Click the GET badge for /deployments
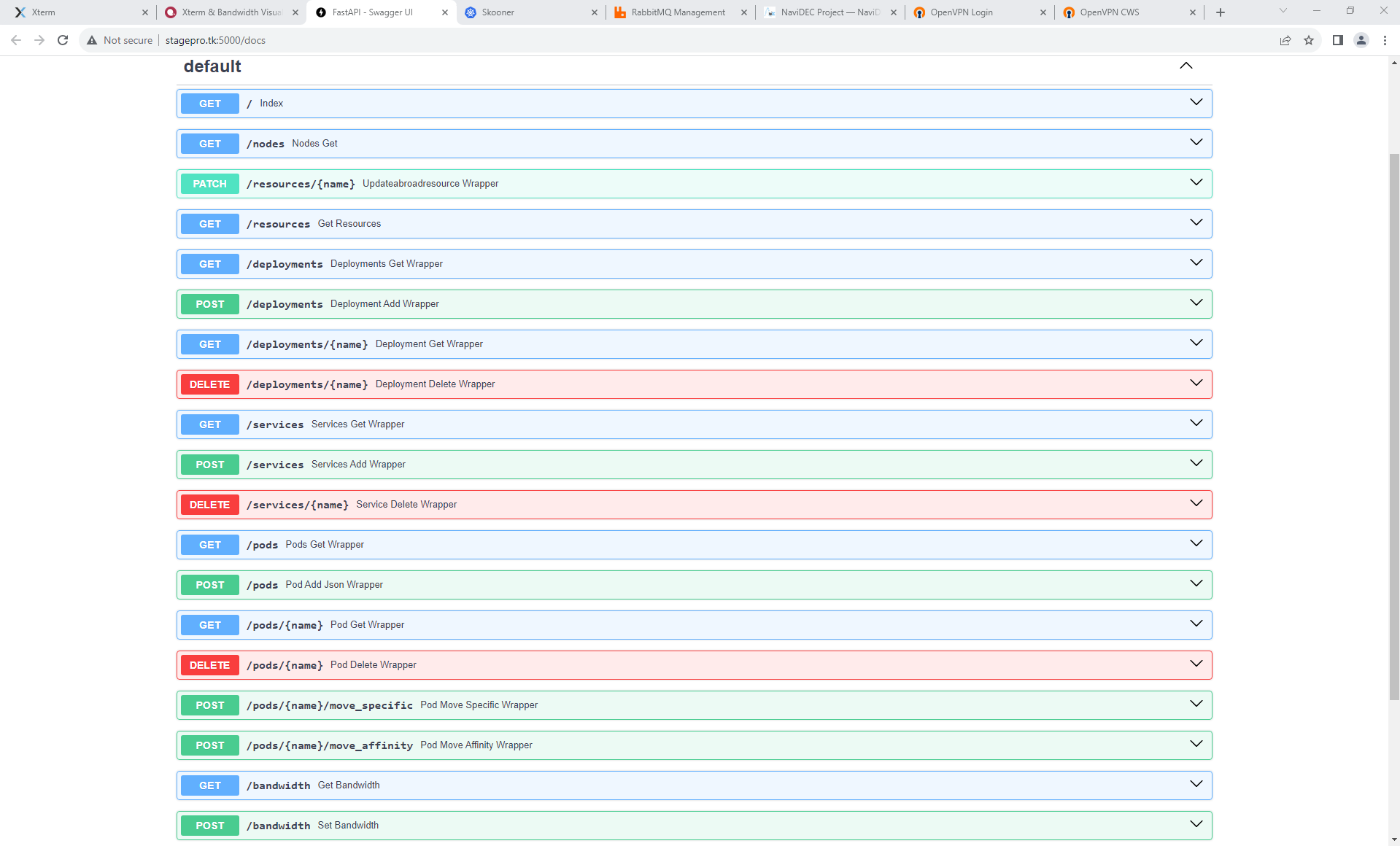 tap(209, 264)
